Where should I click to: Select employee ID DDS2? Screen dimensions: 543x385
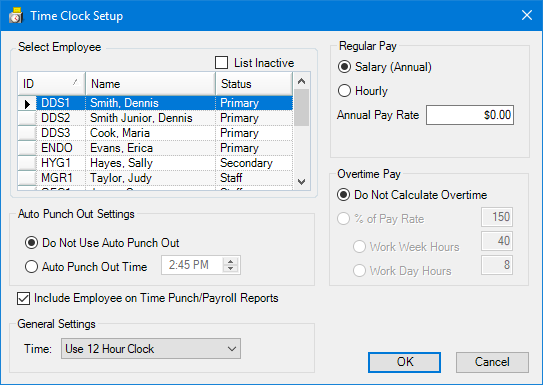55,118
